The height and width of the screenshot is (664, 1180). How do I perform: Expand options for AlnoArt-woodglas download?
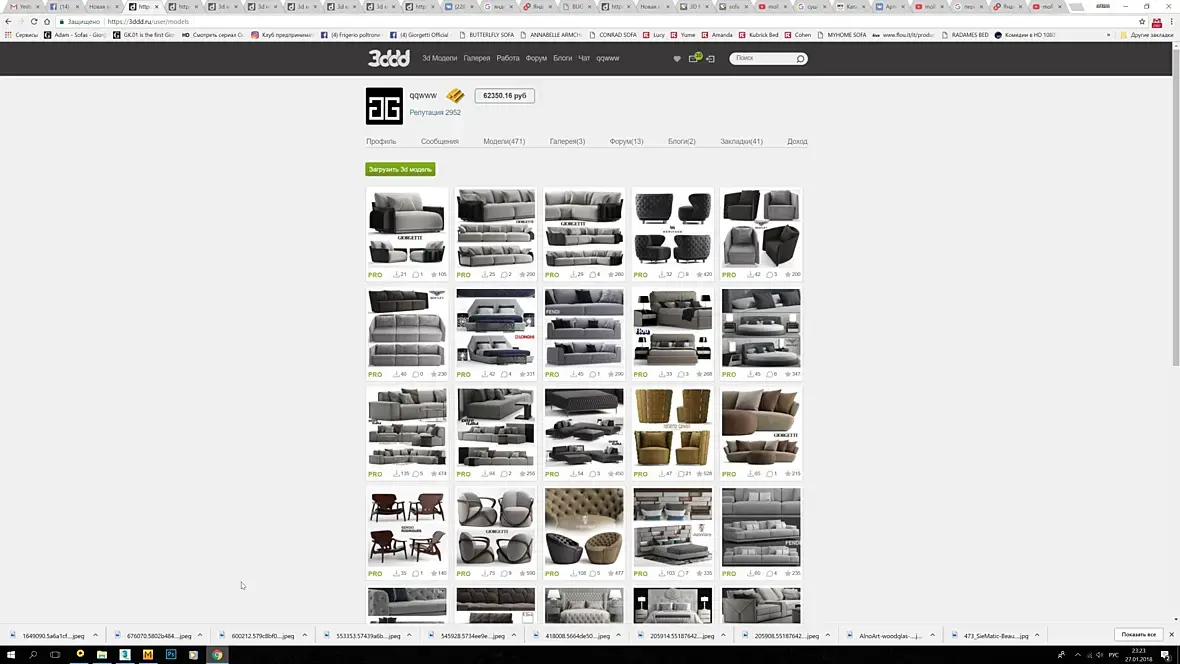932,635
